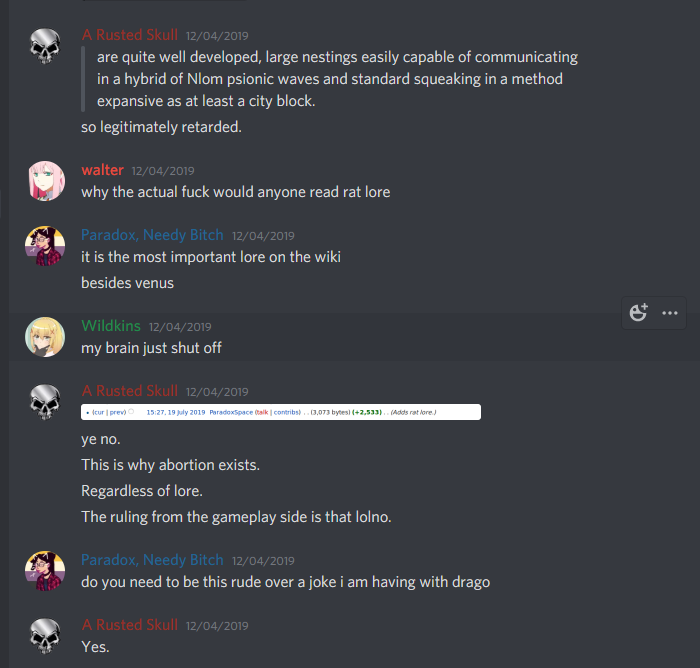700x668 pixels.
Task: Click walter's pink-haired avatar
Action: [45, 180]
